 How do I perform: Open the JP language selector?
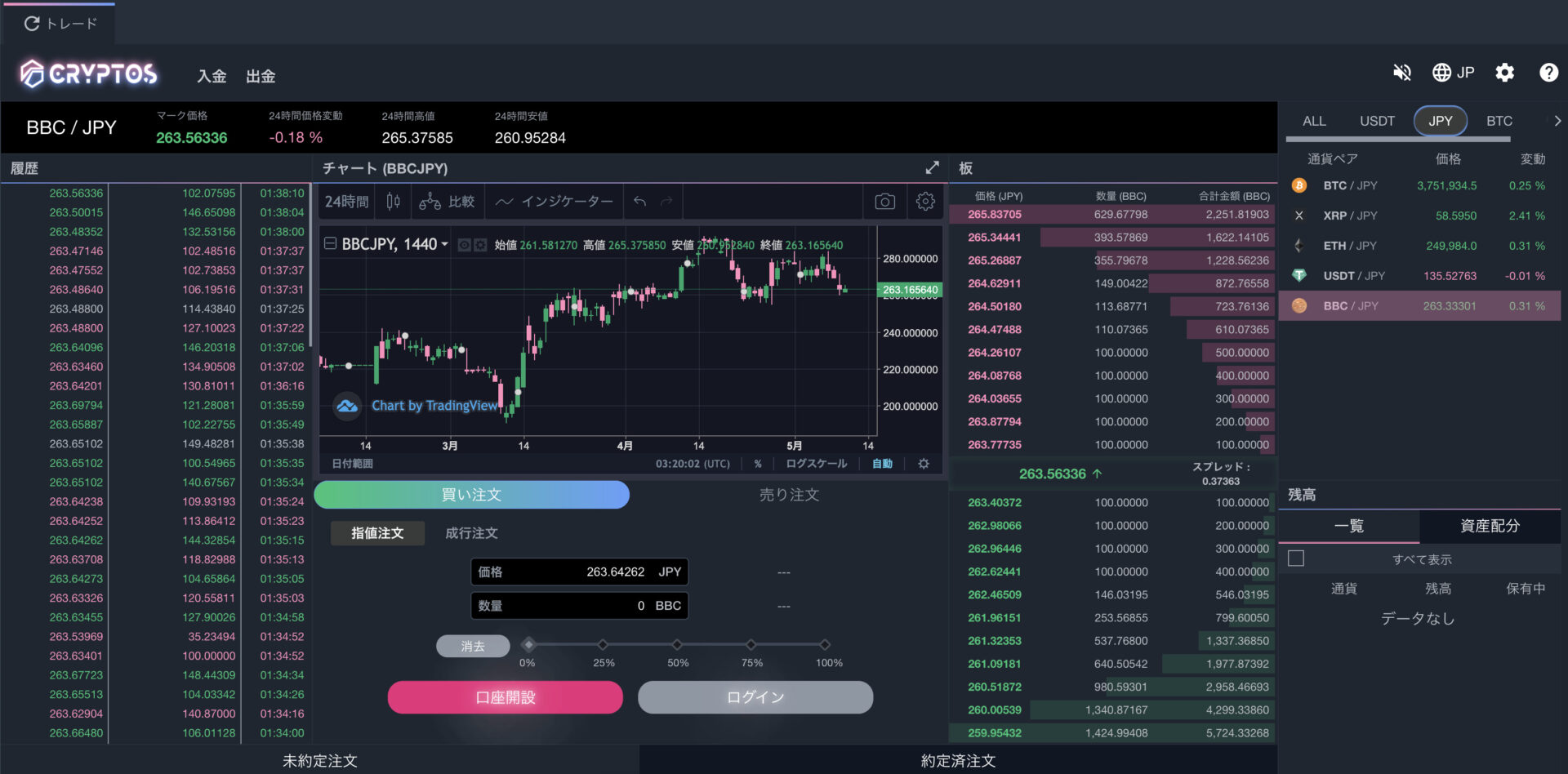point(1454,73)
